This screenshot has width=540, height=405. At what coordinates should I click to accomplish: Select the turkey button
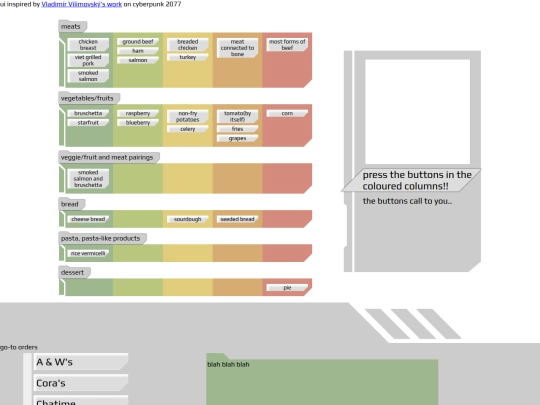click(188, 57)
